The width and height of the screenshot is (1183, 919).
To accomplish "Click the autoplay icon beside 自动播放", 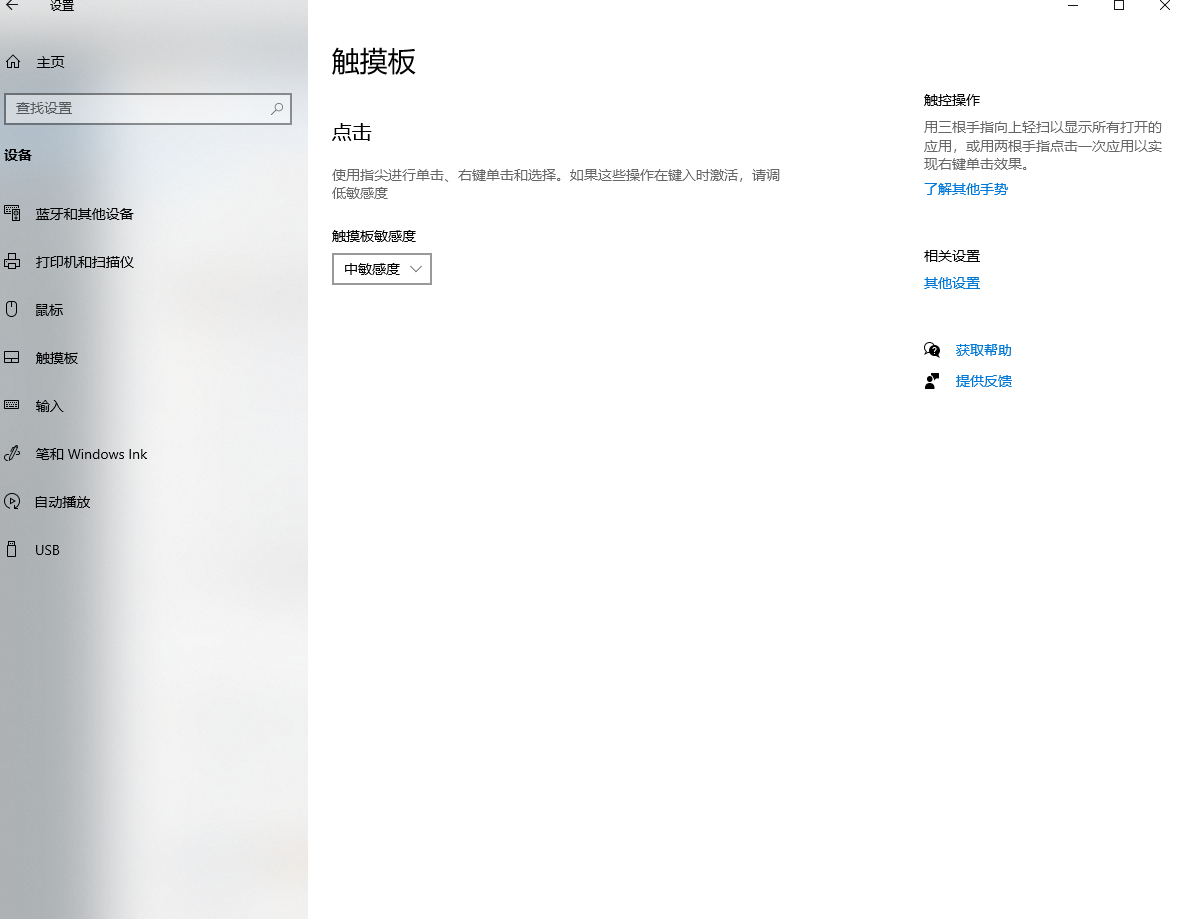I will [x=12, y=501].
